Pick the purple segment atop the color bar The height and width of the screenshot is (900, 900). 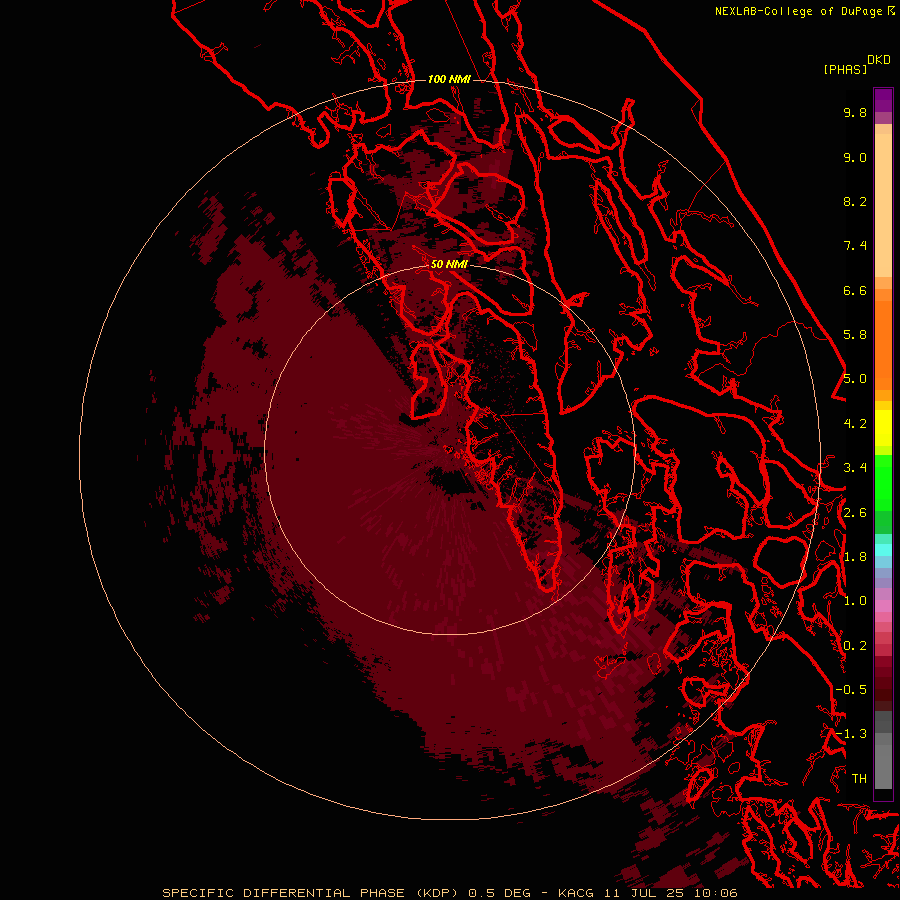coord(883,100)
